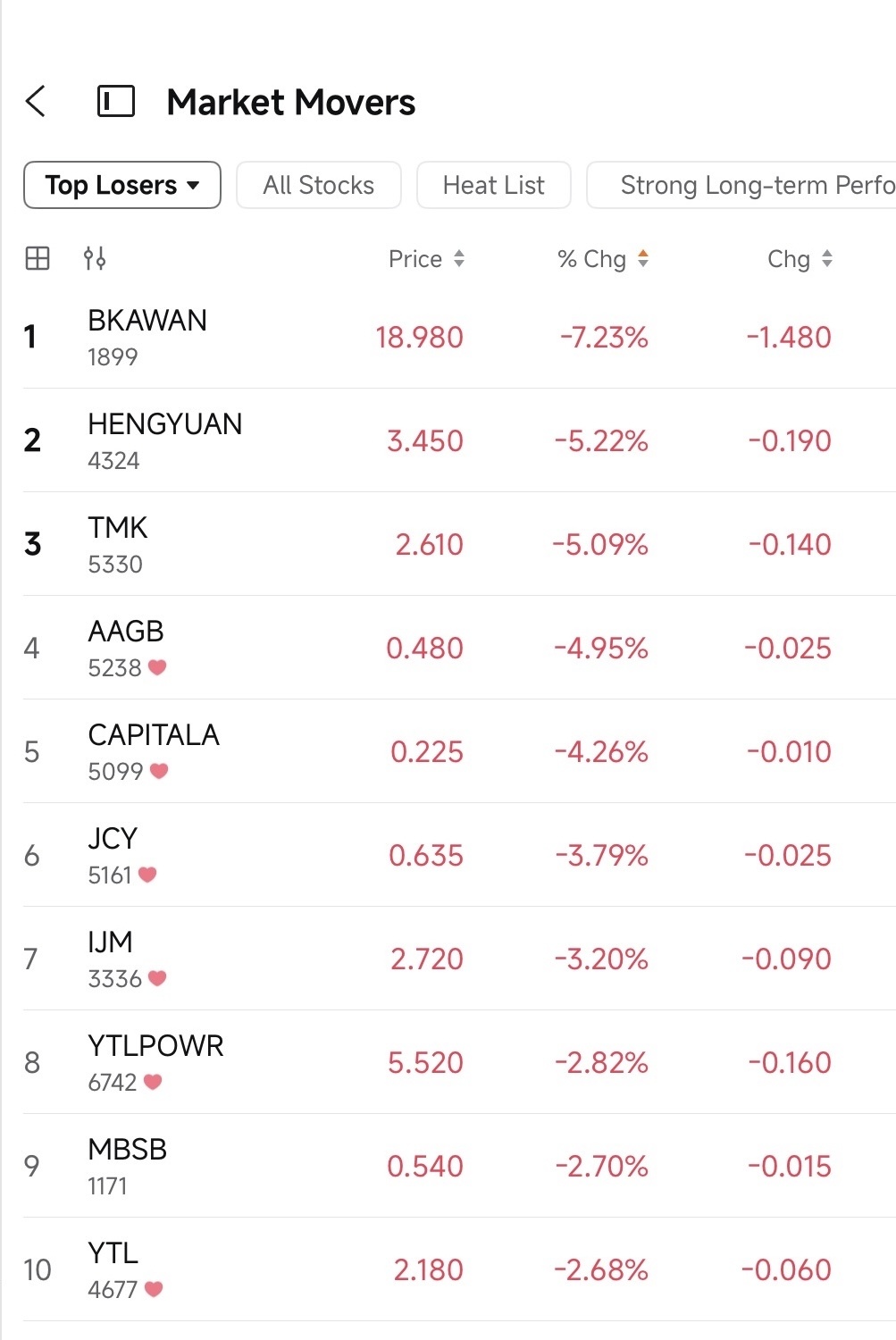Switch to the All Stocks tab
Image resolution: width=896 pixels, height=1340 pixels.
tap(319, 185)
